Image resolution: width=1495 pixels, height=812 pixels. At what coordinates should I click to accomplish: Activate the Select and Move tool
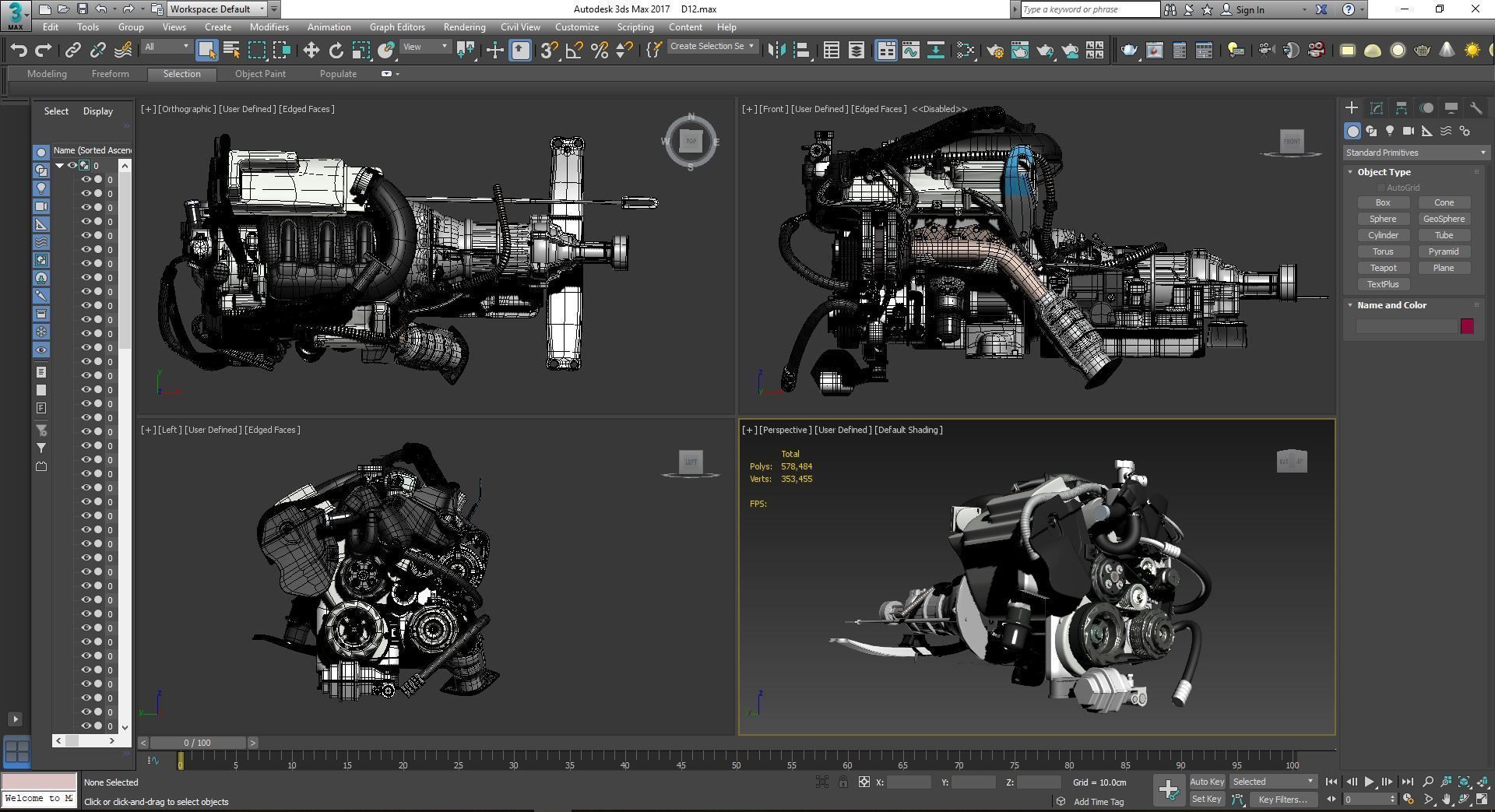pos(311,51)
